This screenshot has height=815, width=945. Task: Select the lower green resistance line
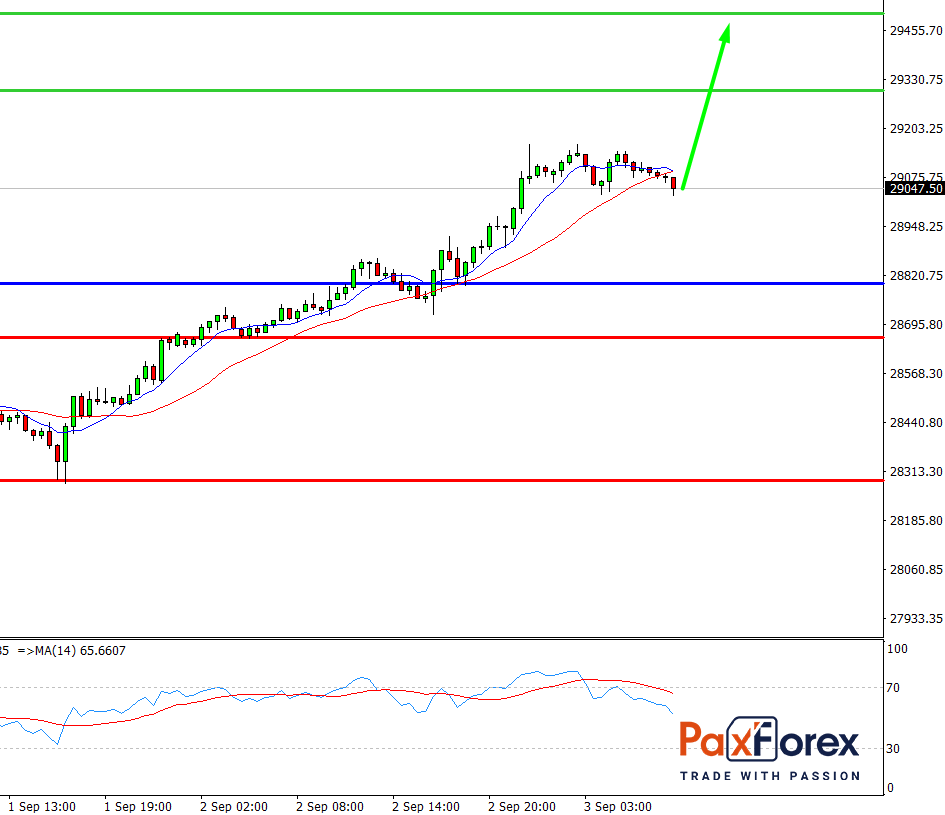[x=442, y=90]
